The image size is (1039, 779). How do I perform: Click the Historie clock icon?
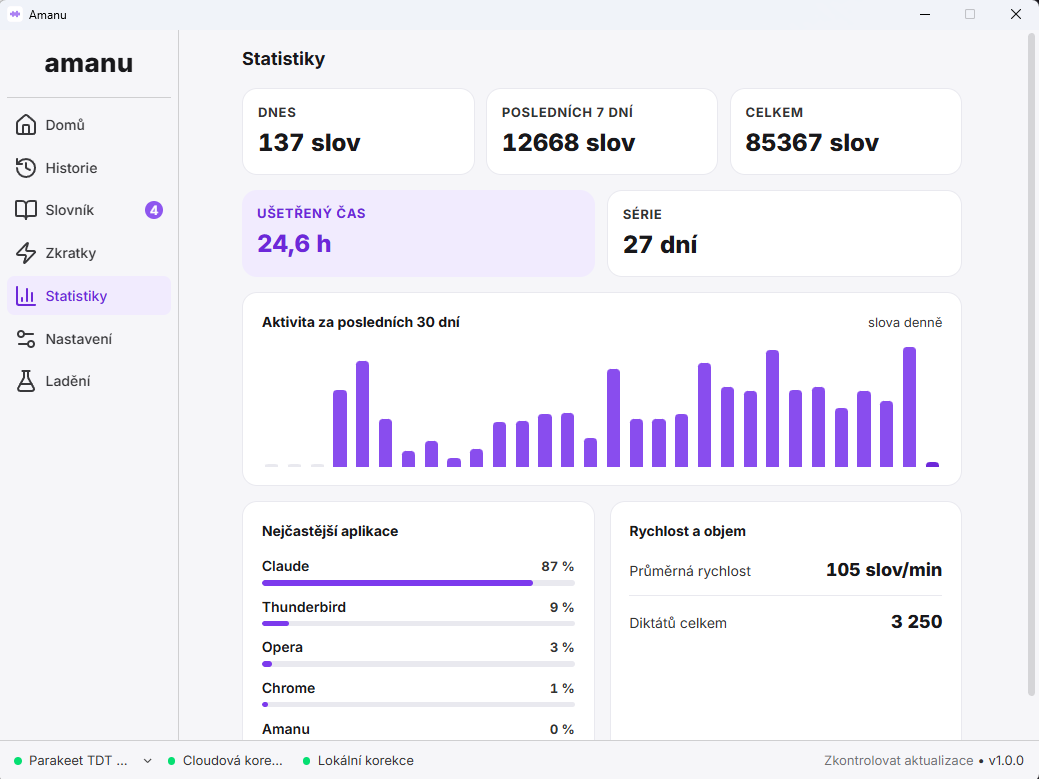point(26,168)
